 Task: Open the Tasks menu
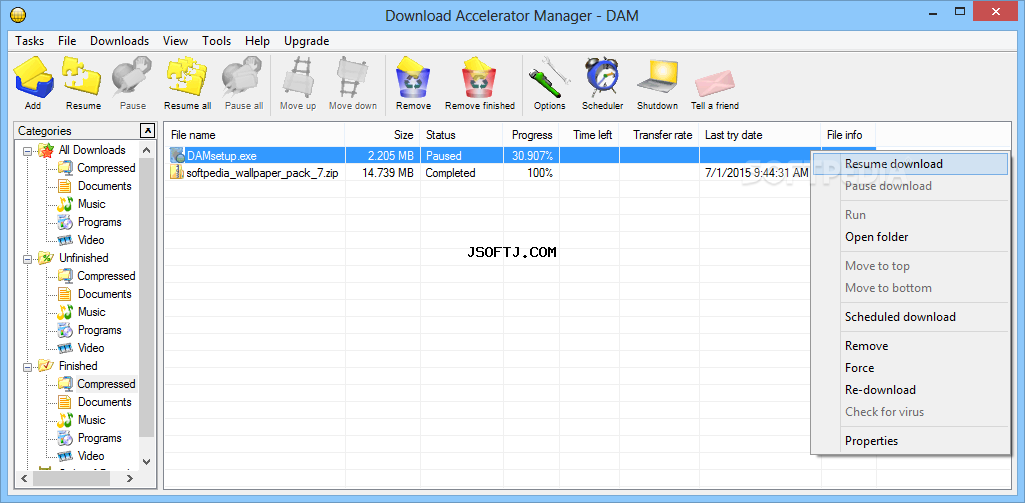click(29, 41)
